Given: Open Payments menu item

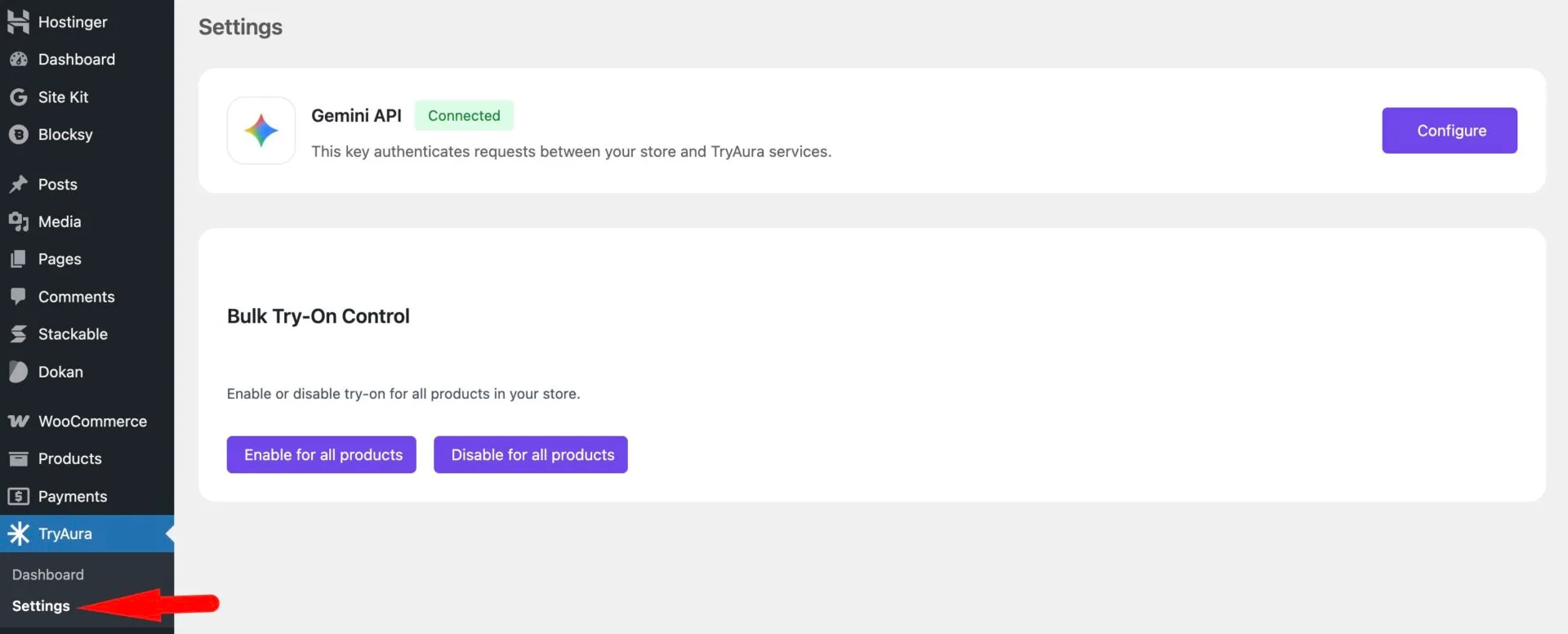Looking at the screenshot, I should [87, 497].
